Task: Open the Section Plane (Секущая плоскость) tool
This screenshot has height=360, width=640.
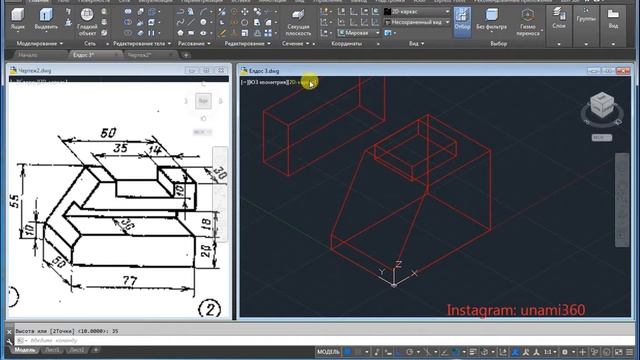Action: pos(298,22)
